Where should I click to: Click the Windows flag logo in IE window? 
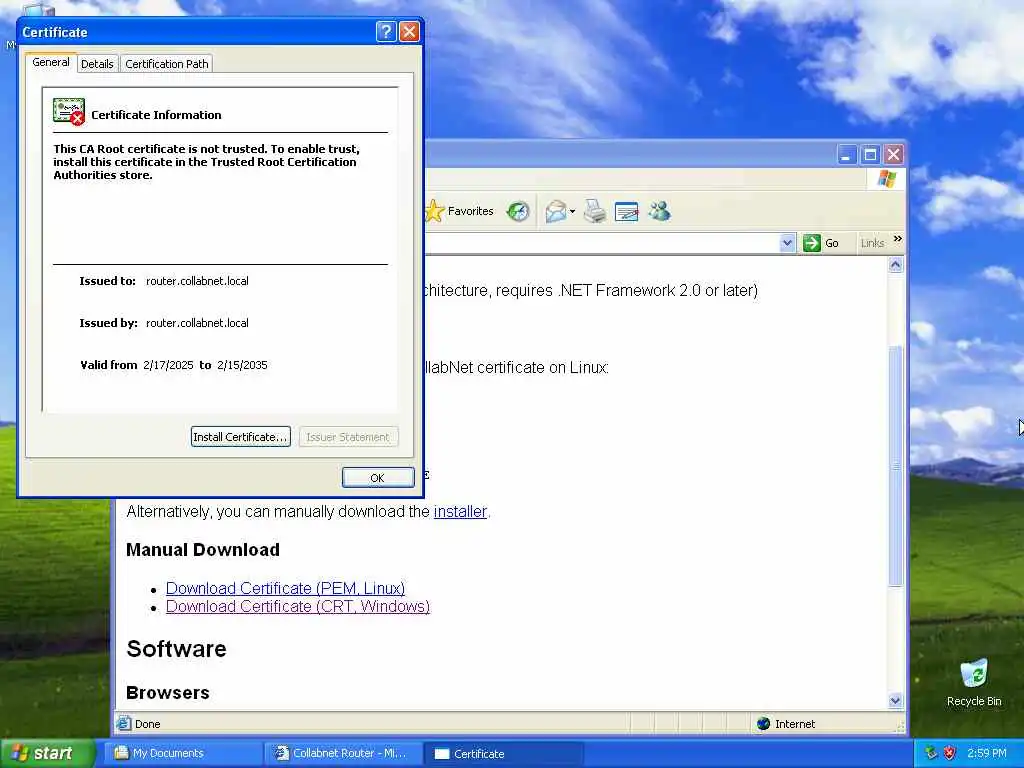pos(887,178)
